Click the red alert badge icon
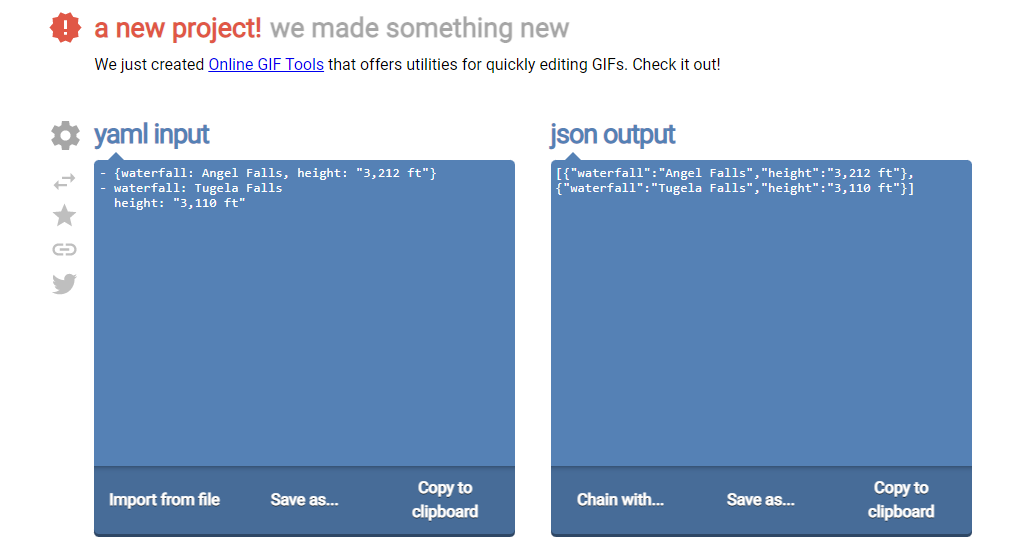1013x560 pixels. (x=66, y=28)
